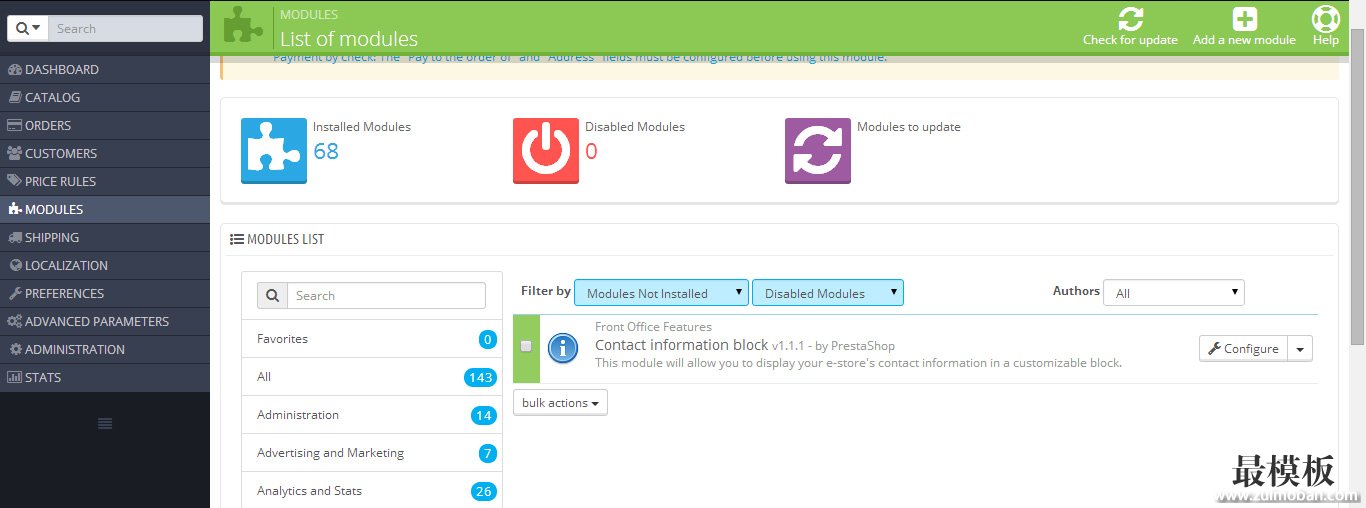Viewport: 1366px width, 508px height.
Task: Open the Catalog menu
Action: (x=105, y=98)
